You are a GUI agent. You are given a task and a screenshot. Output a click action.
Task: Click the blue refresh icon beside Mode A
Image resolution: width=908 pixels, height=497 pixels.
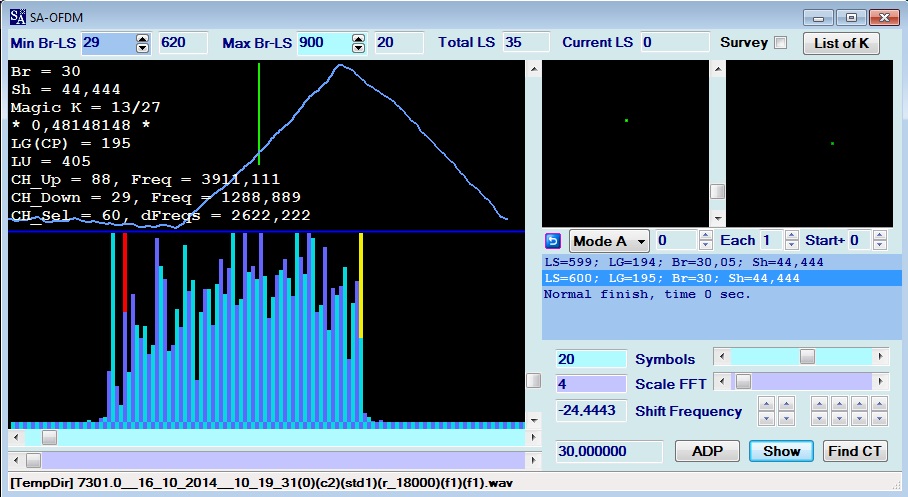click(553, 241)
